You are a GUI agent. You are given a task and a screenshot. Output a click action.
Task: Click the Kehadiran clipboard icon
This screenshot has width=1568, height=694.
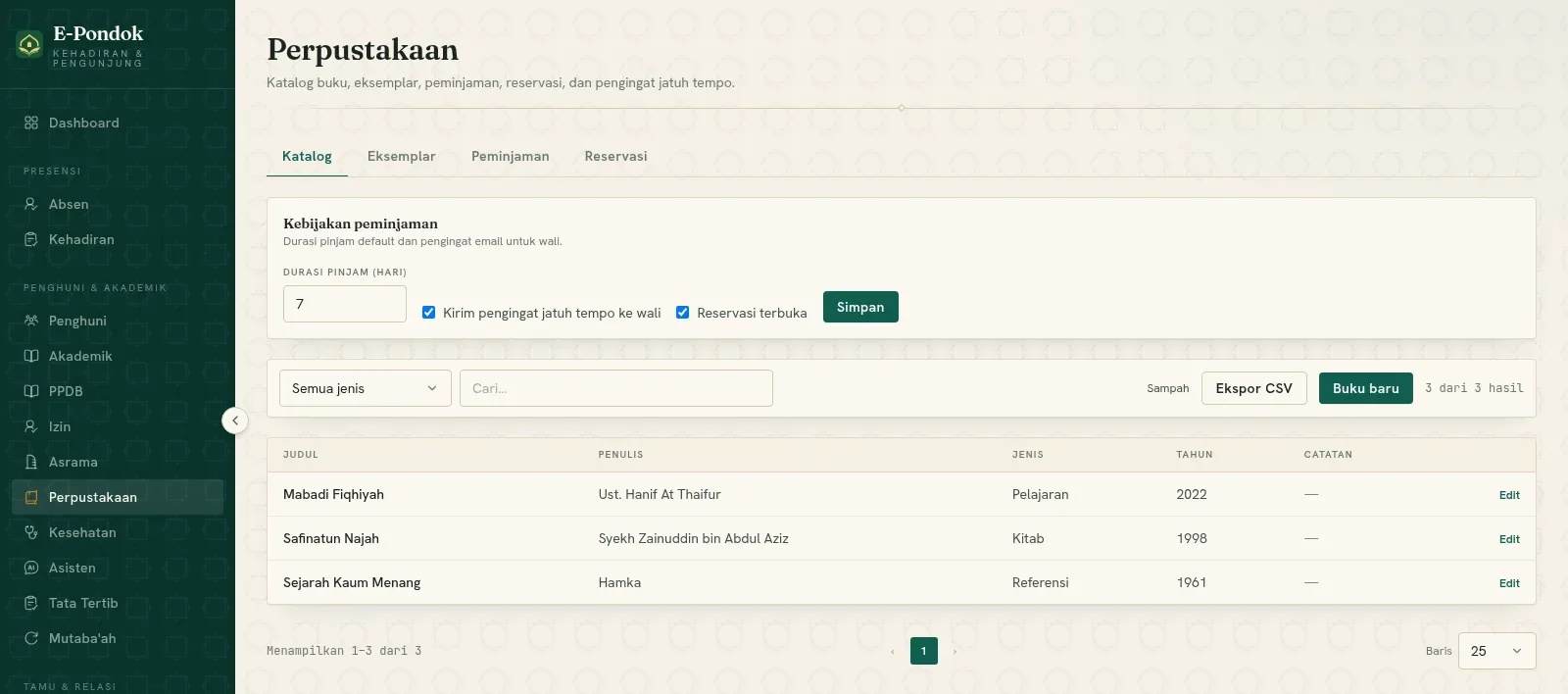click(31, 239)
